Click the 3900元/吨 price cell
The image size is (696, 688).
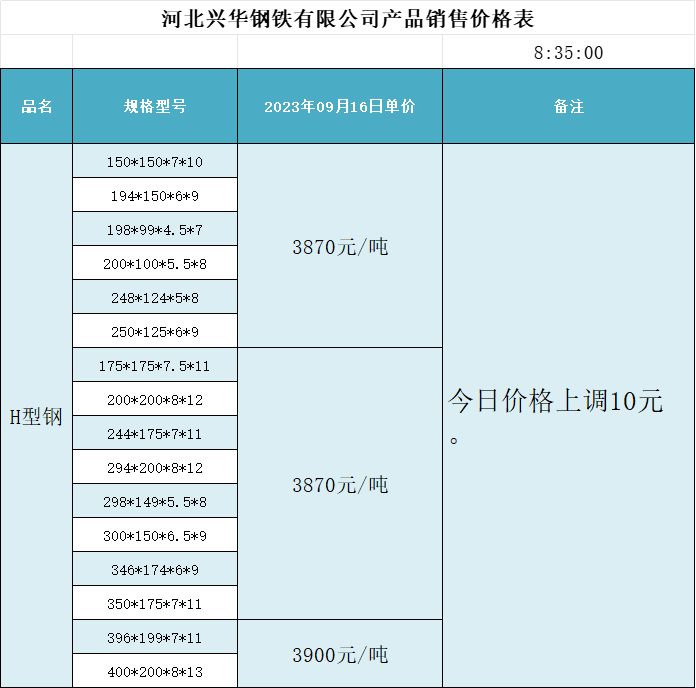(340, 654)
